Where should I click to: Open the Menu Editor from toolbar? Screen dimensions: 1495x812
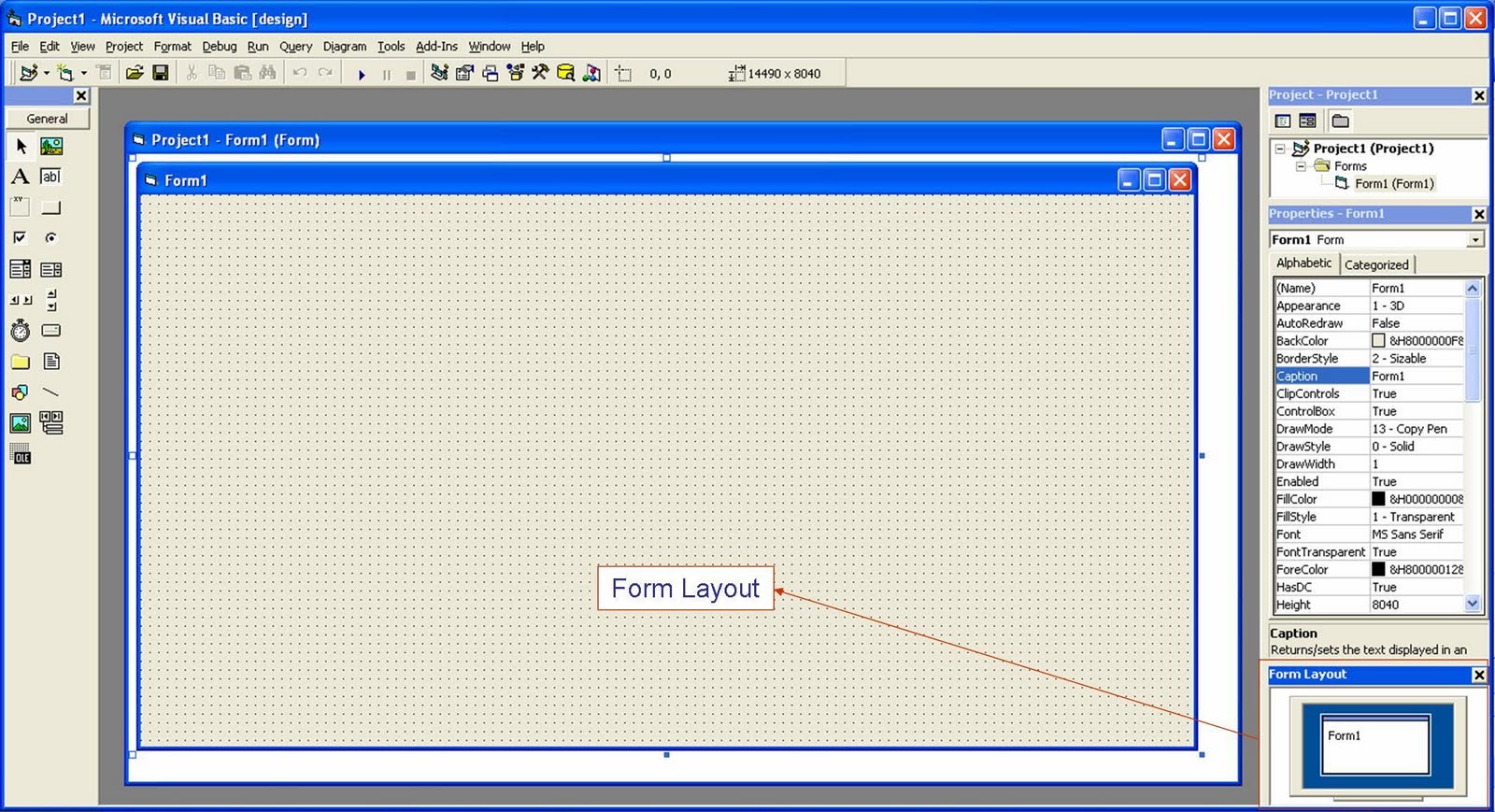click(104, 73)
